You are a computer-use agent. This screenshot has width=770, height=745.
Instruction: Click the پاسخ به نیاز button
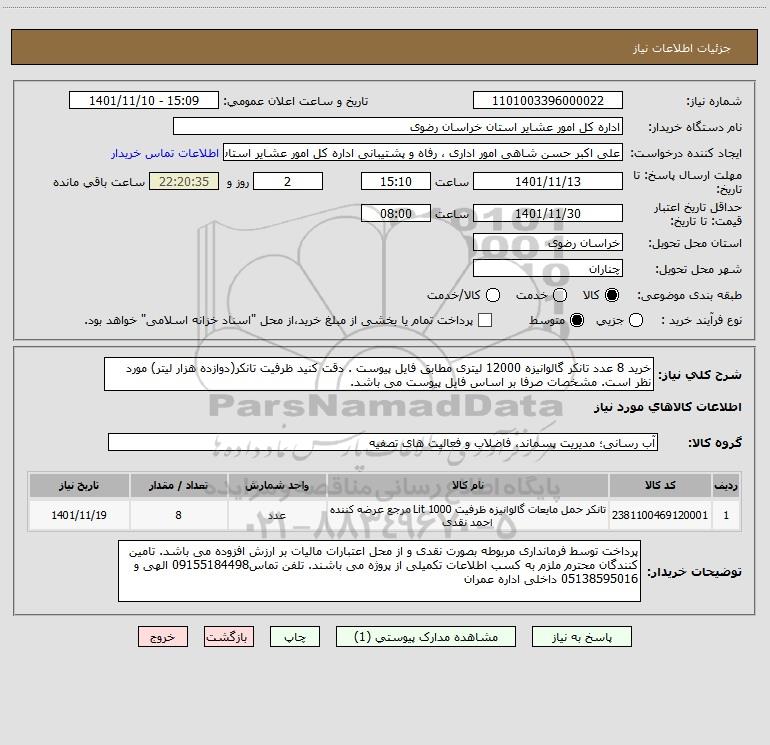tap(582, 636)
